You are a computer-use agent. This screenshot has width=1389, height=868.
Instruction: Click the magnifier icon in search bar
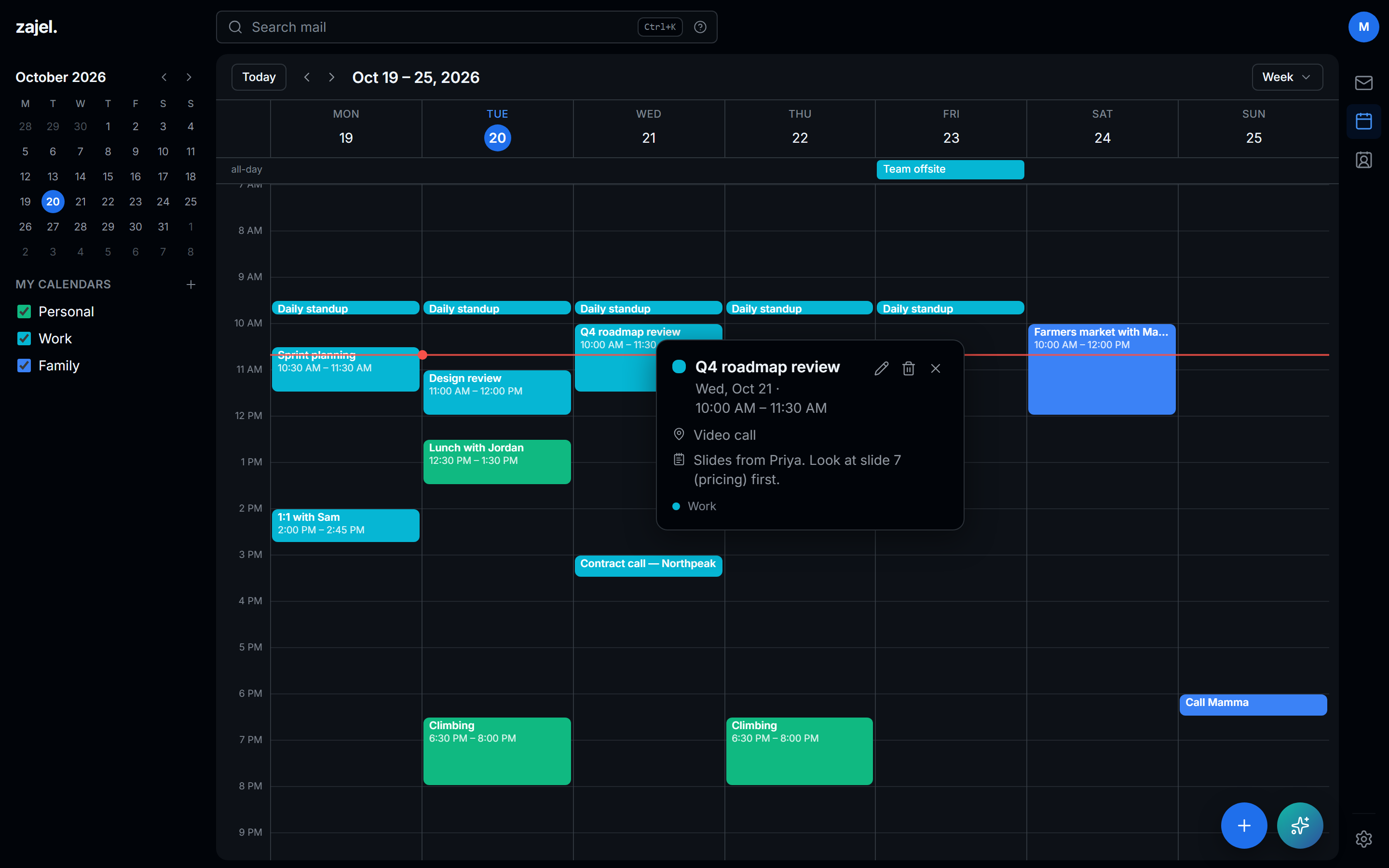tap(235, 27)
